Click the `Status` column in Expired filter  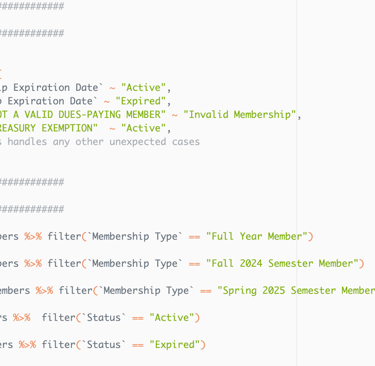click(104, 344)
